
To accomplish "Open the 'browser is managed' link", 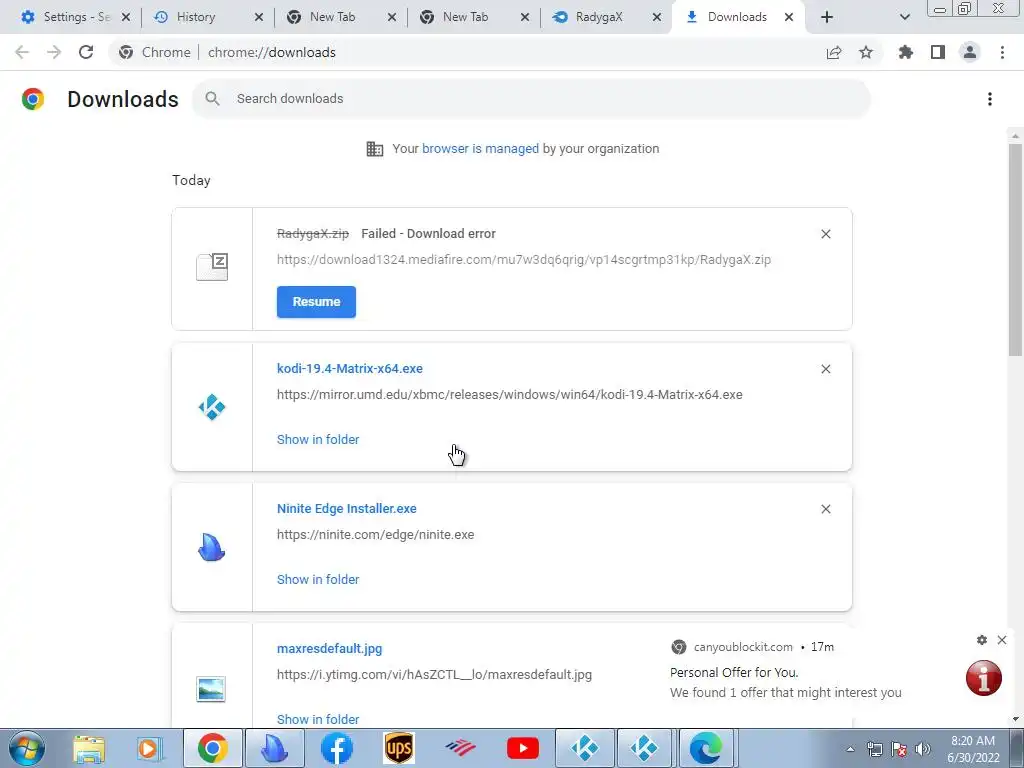I will (x=480, y=149).
